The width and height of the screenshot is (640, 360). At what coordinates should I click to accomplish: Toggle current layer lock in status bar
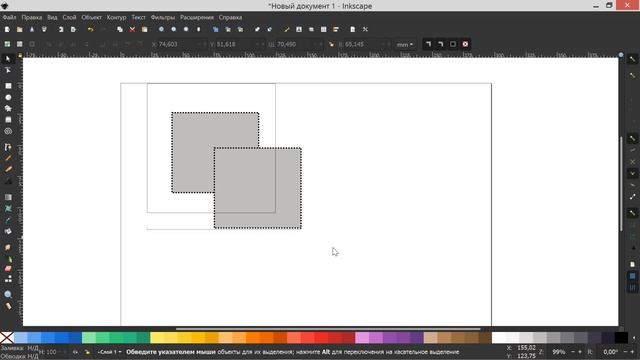[87, 352]
